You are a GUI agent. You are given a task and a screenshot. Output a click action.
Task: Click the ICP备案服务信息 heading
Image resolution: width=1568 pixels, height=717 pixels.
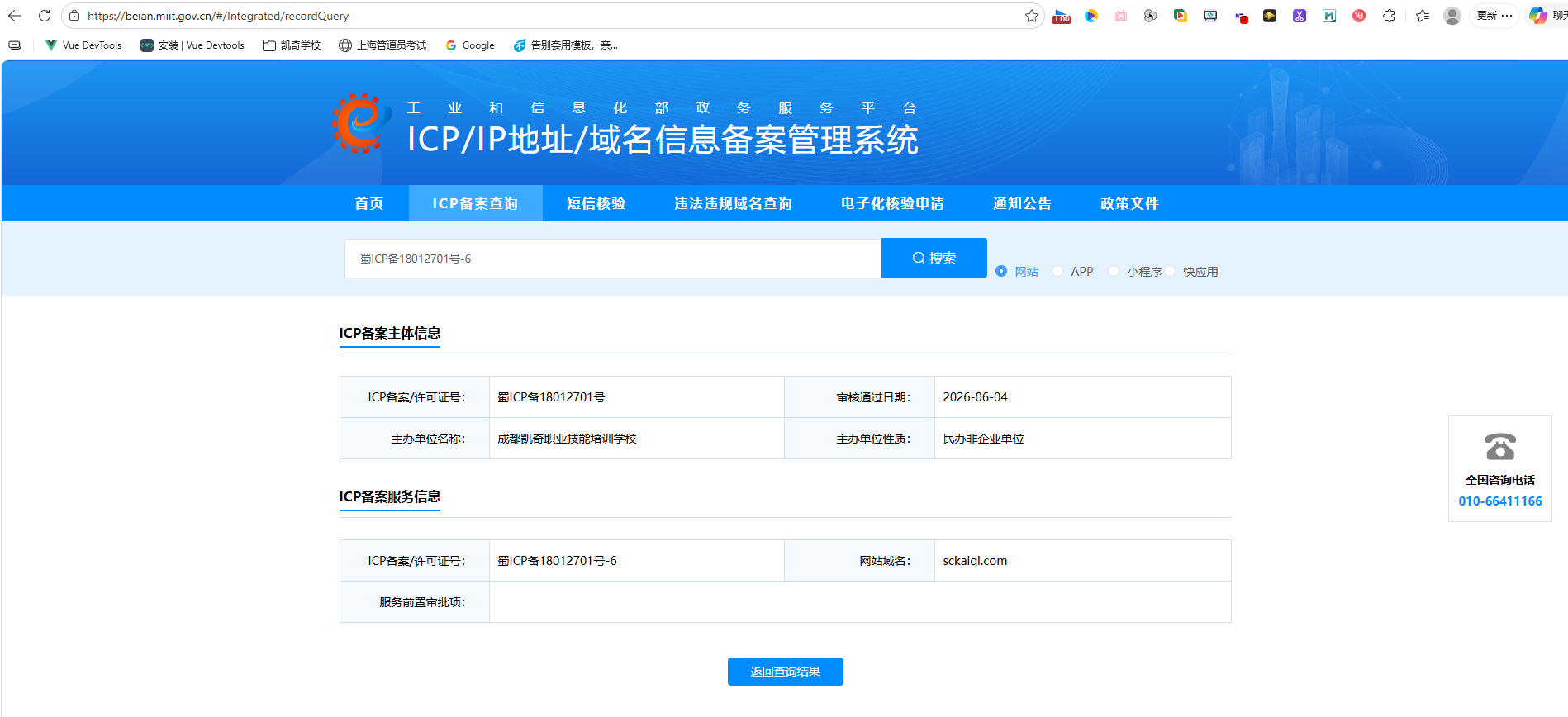390,496
